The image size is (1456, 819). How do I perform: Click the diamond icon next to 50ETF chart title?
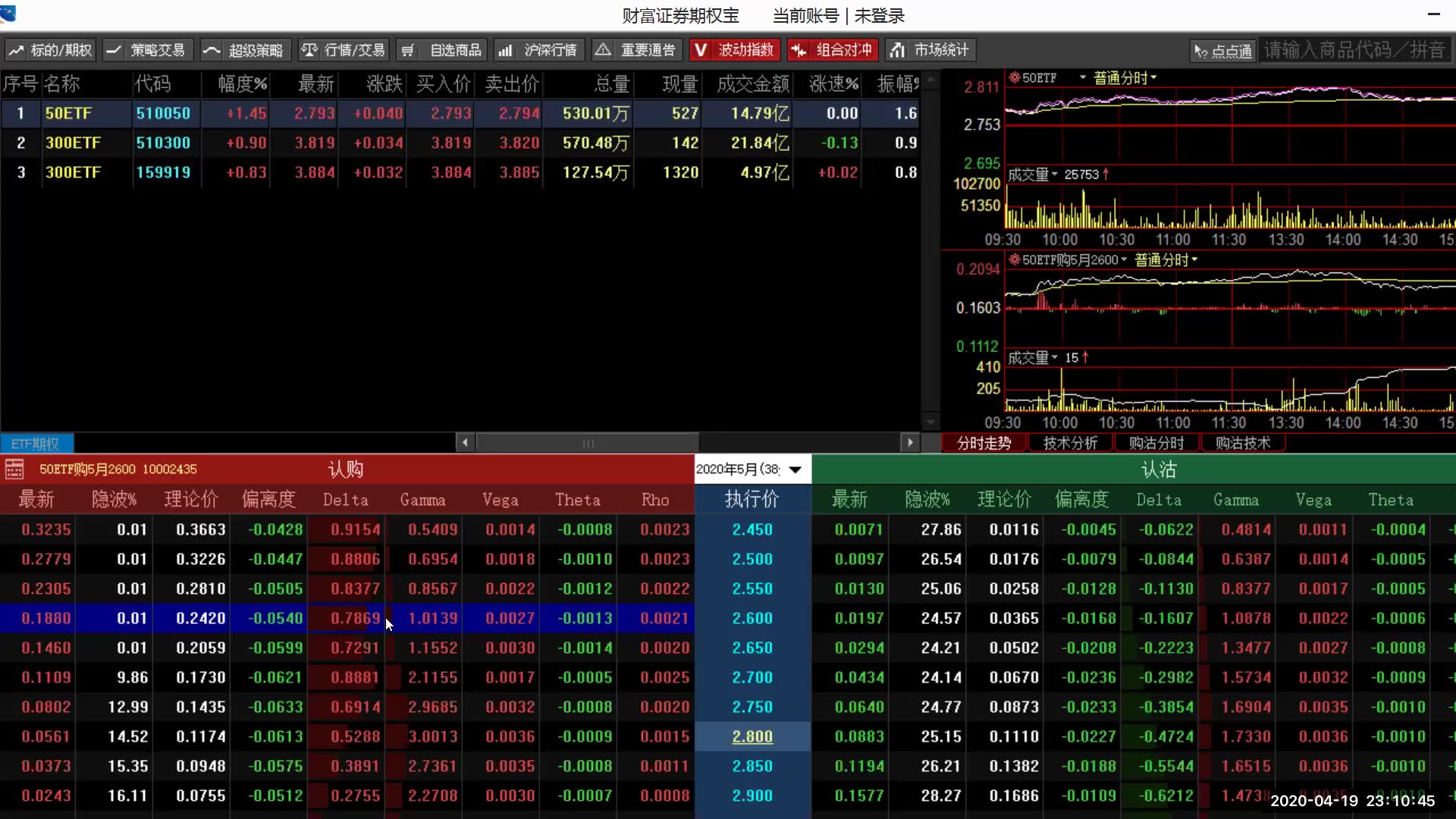click(x=1014, y=77)
